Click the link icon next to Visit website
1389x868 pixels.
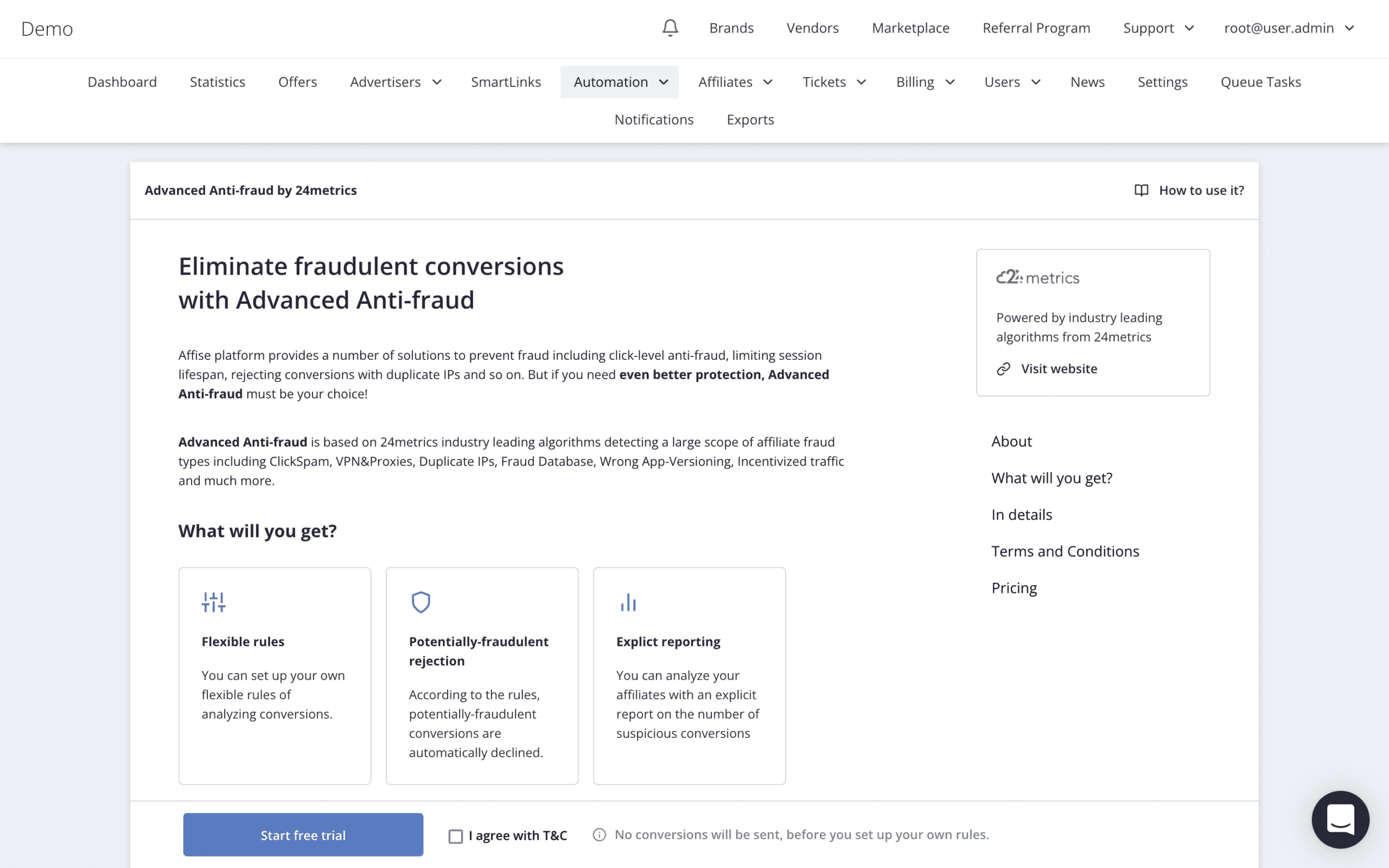pyautogui.click(x=1003, y=368)
